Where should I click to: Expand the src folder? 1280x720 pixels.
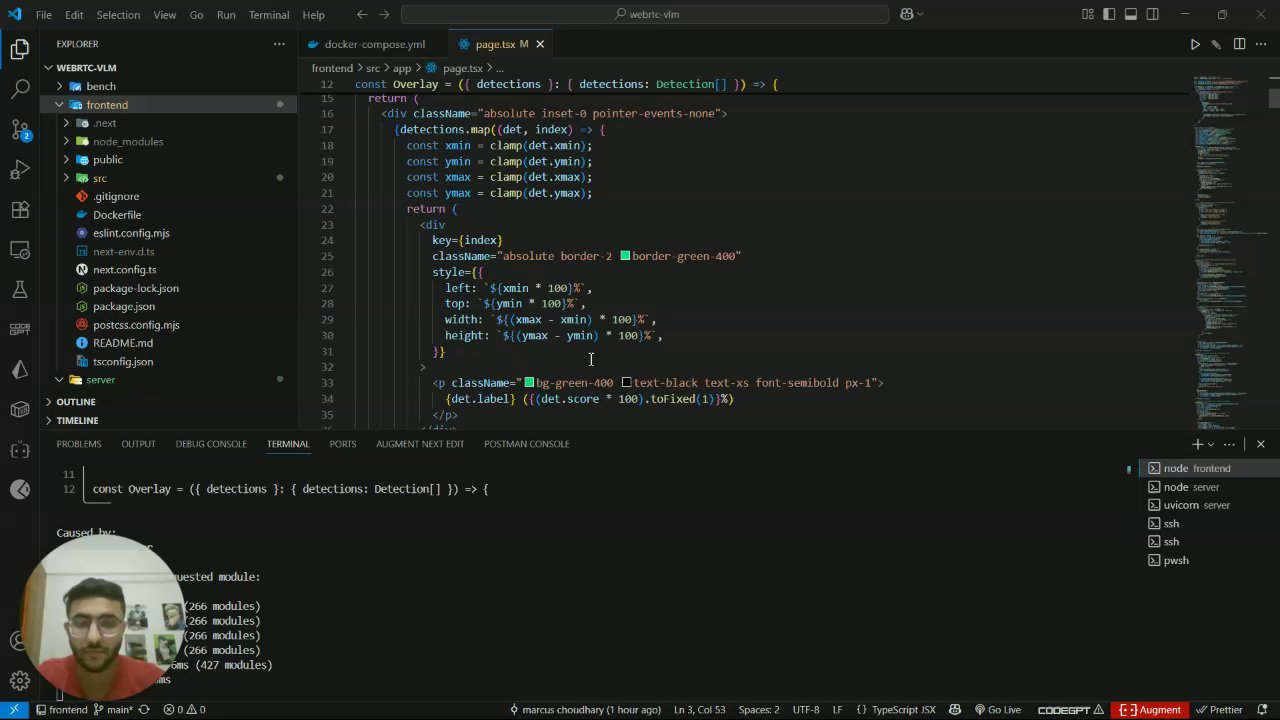coord(99,178)
